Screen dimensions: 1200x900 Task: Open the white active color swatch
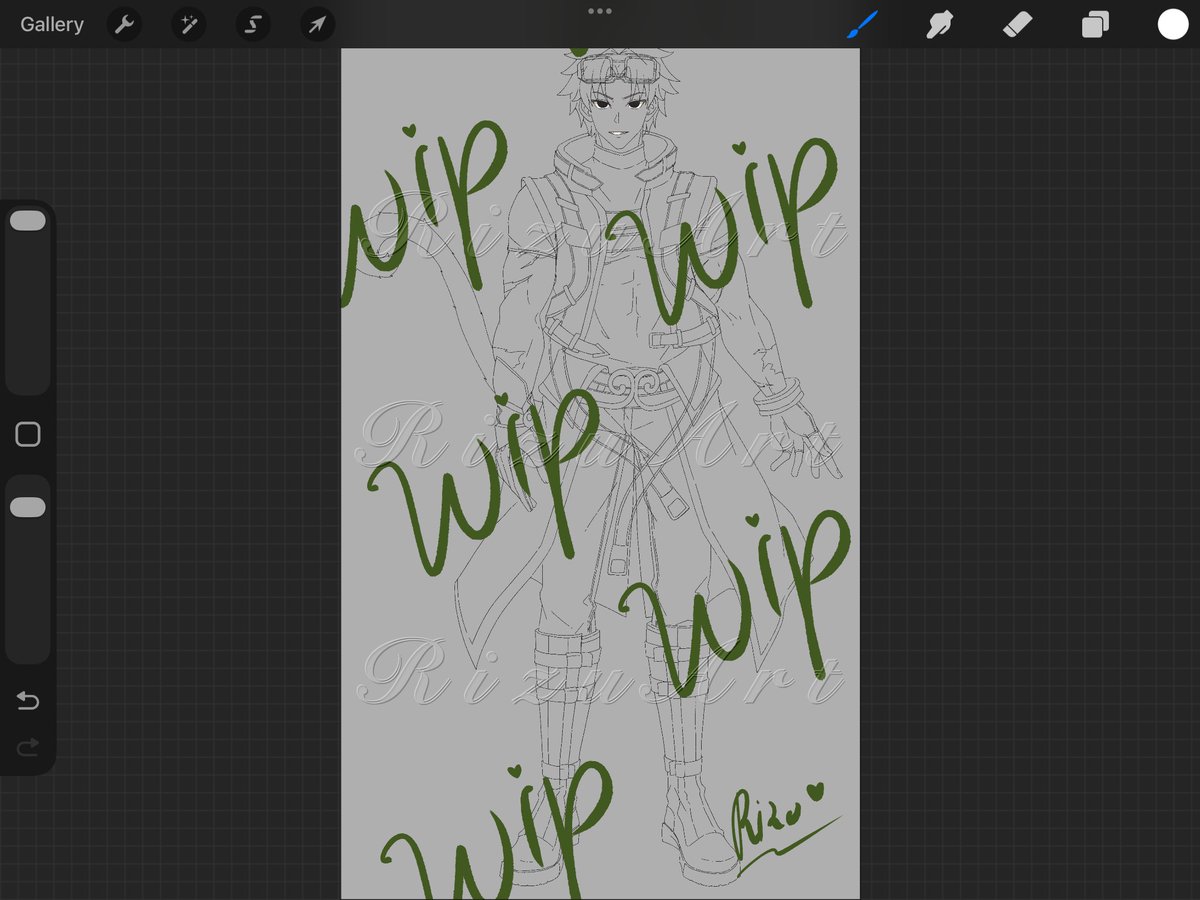1173,24
